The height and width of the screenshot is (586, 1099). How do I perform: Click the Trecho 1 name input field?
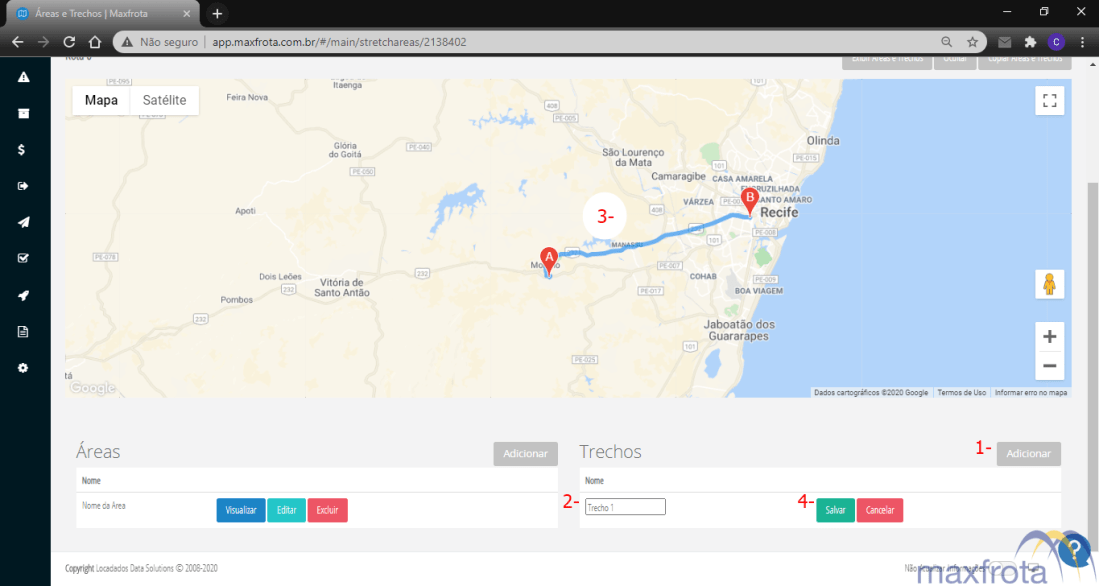tap(625, 507)
